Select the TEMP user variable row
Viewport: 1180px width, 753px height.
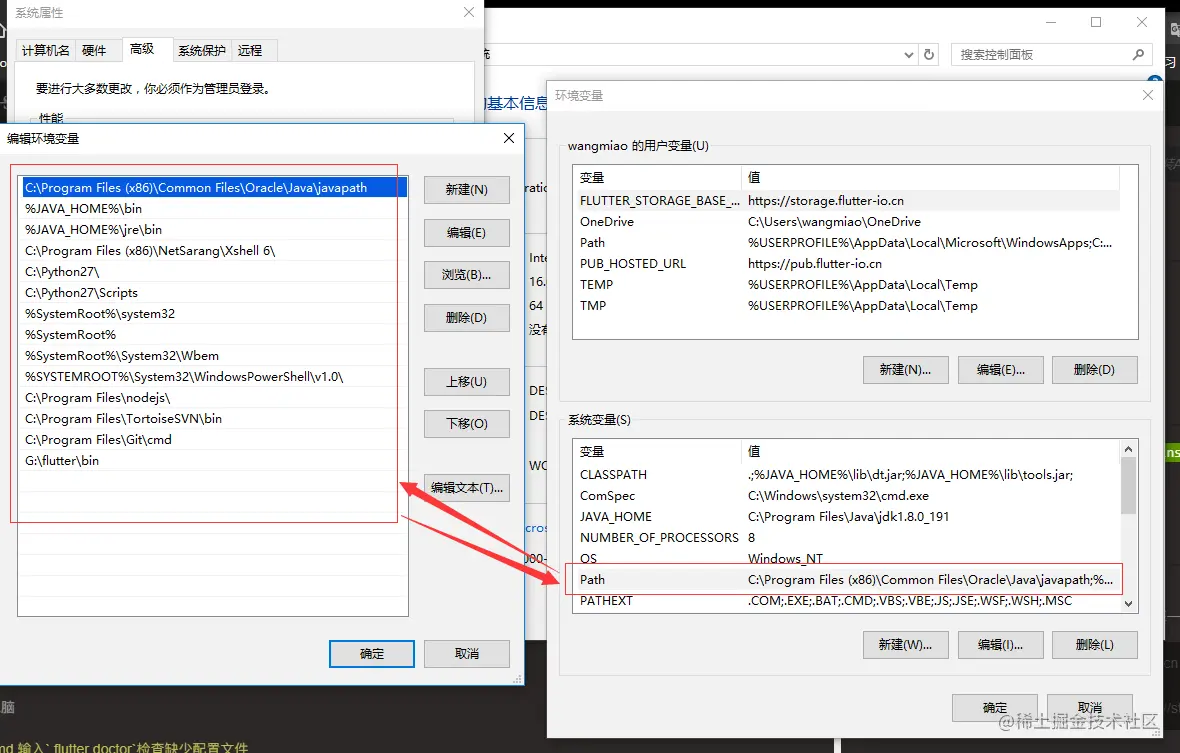coord(847,285)
